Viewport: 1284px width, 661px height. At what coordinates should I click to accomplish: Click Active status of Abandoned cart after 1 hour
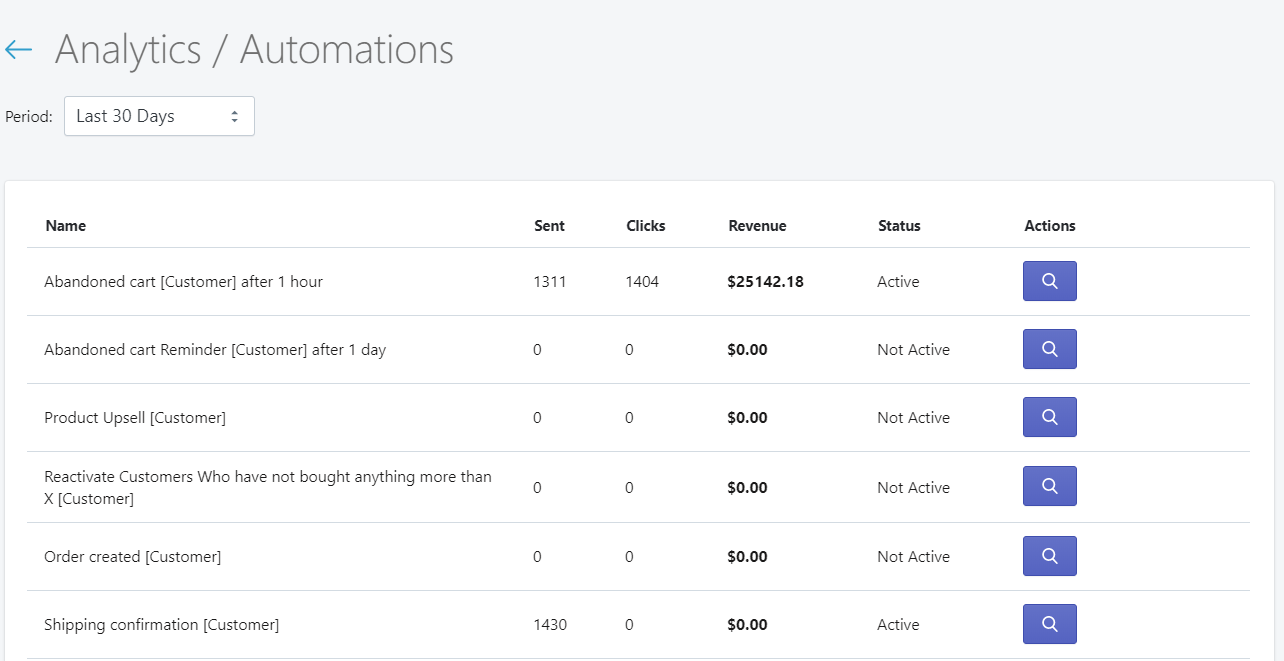[898, 282]
